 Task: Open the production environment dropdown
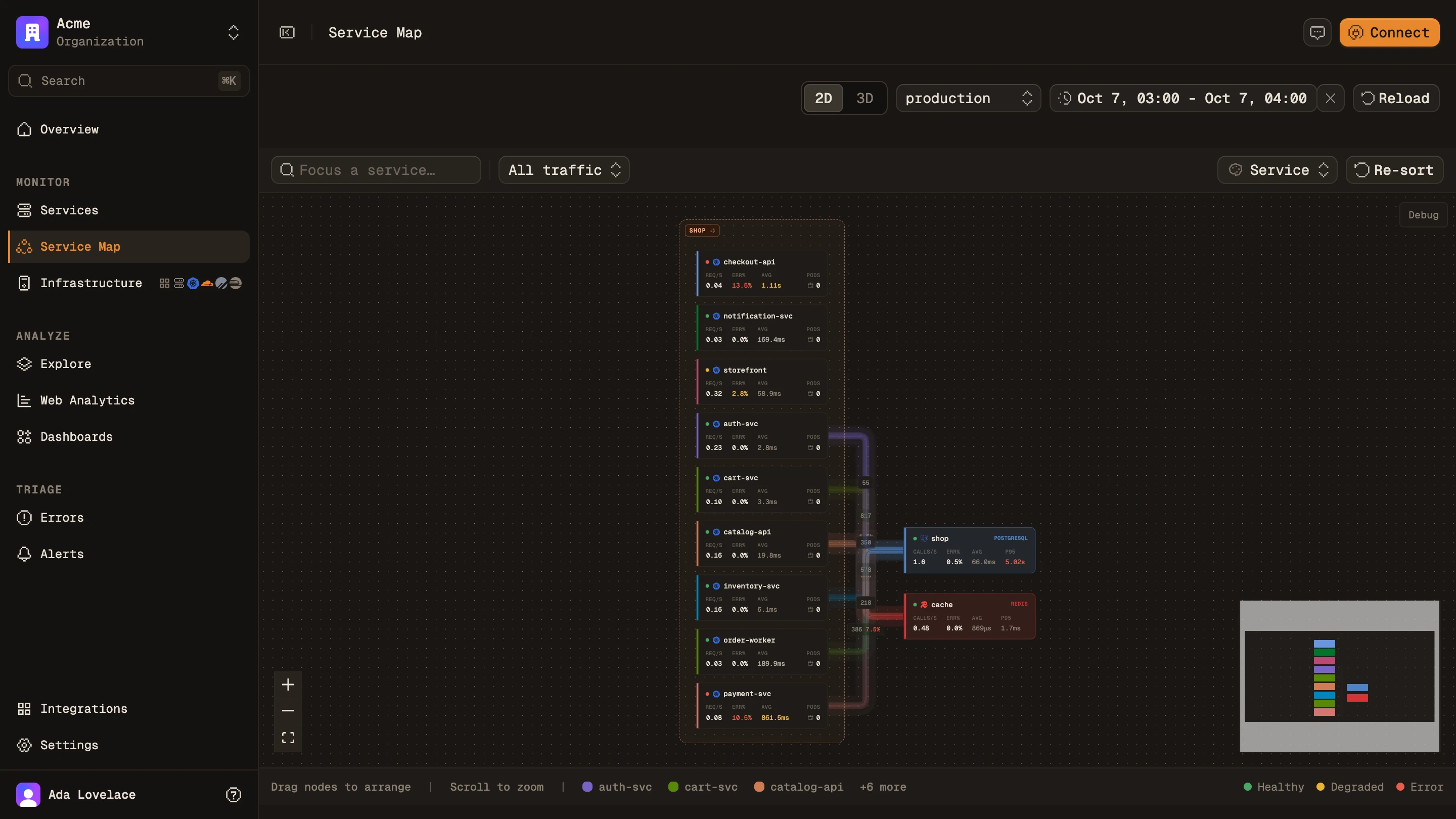968,99
